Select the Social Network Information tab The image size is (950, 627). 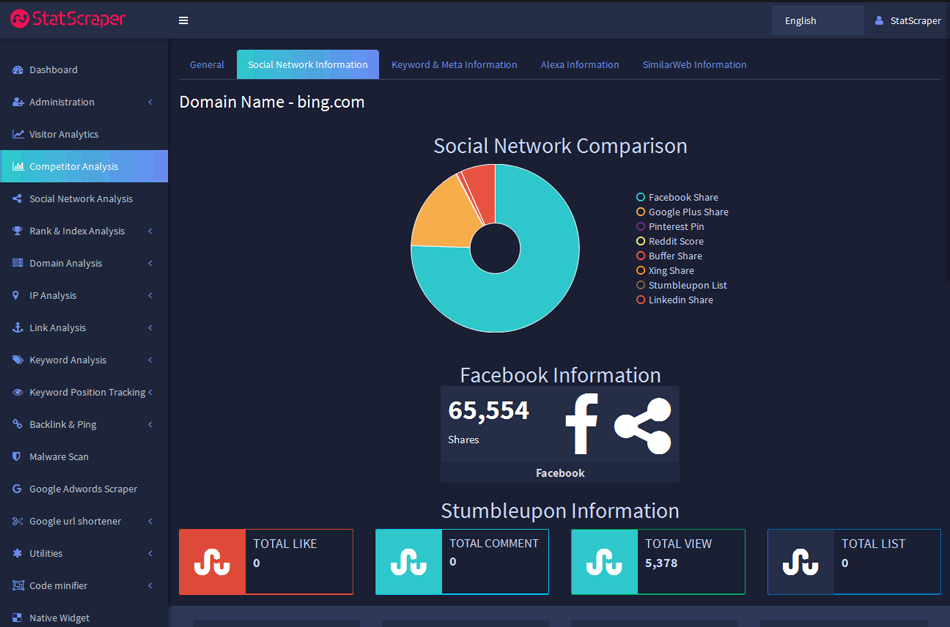308,64
